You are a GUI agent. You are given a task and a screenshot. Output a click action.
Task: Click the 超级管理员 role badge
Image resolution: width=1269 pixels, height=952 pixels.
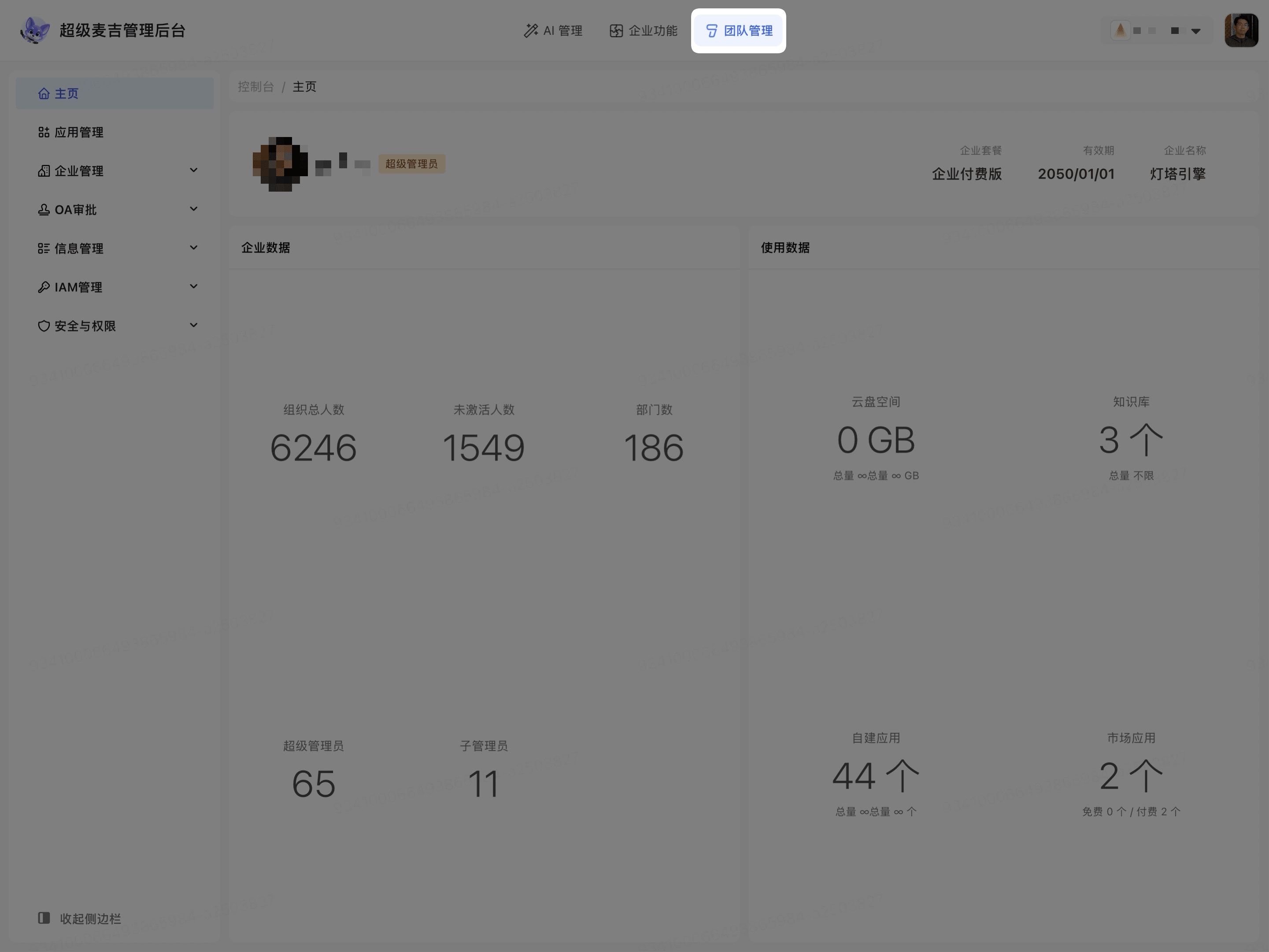click(x=411, y=164)
